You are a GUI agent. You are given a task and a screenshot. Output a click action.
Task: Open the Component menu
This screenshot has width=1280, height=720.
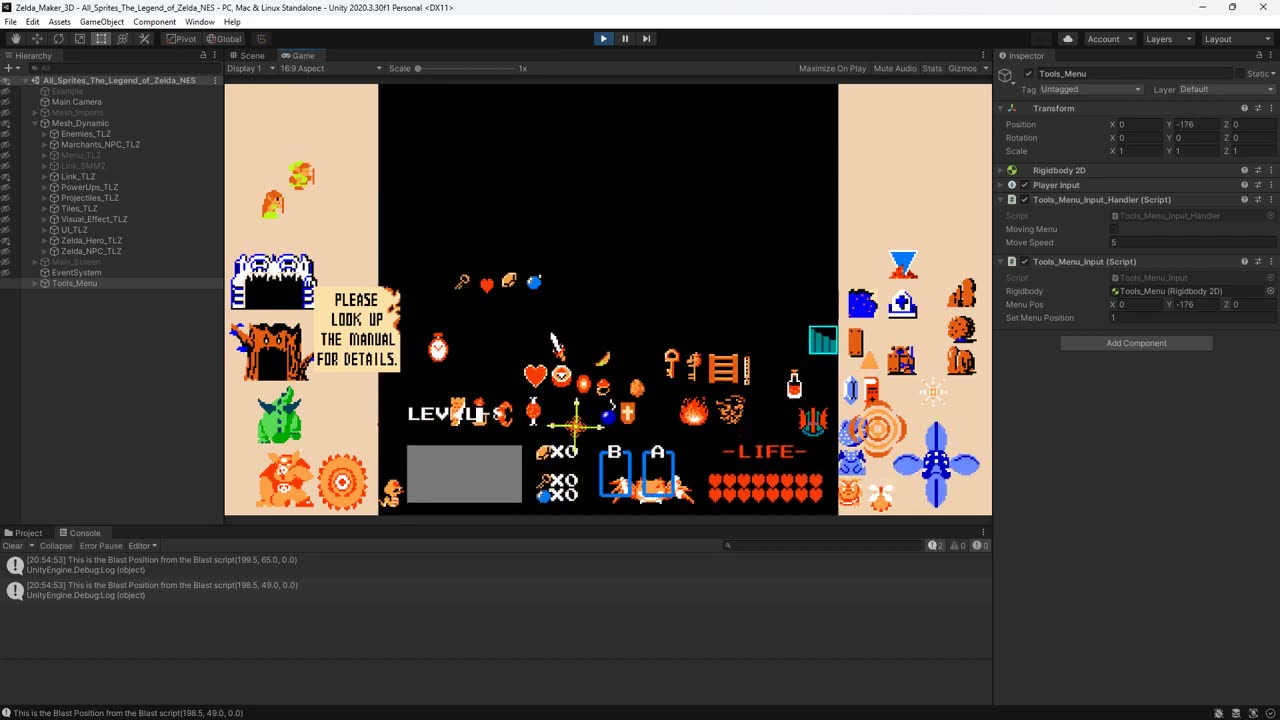(x=154, y=22)
